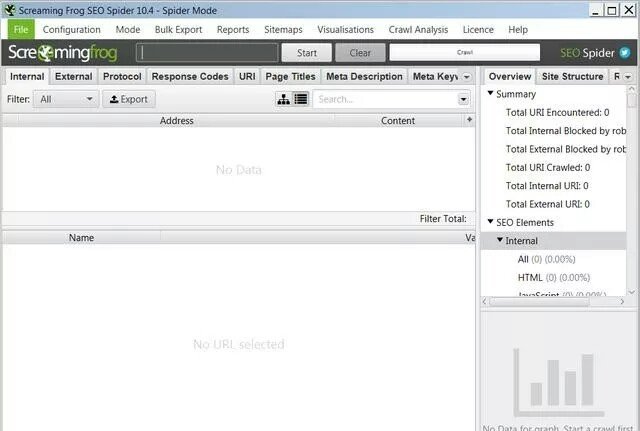Collapse the Summary section

(x=490, y=94)
